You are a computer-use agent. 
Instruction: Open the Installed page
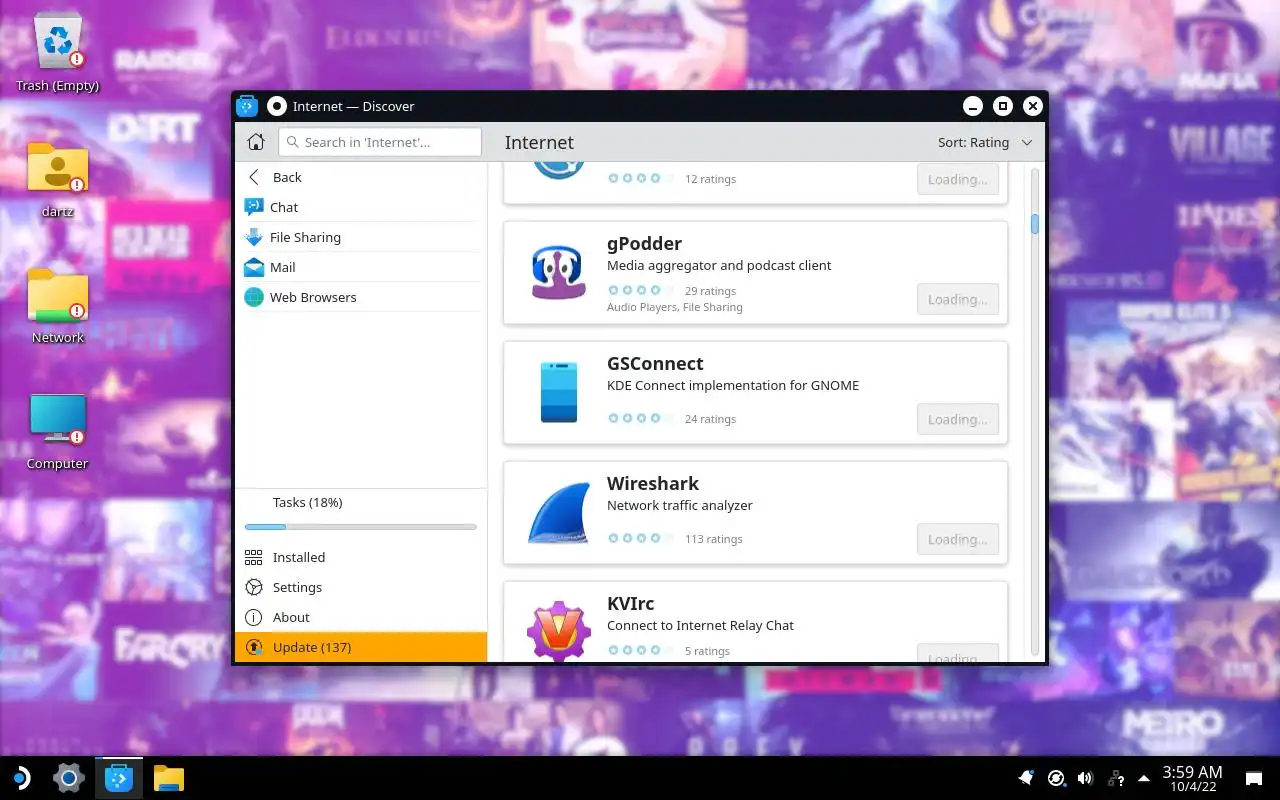pyautogui.click(x=361, y=557)
